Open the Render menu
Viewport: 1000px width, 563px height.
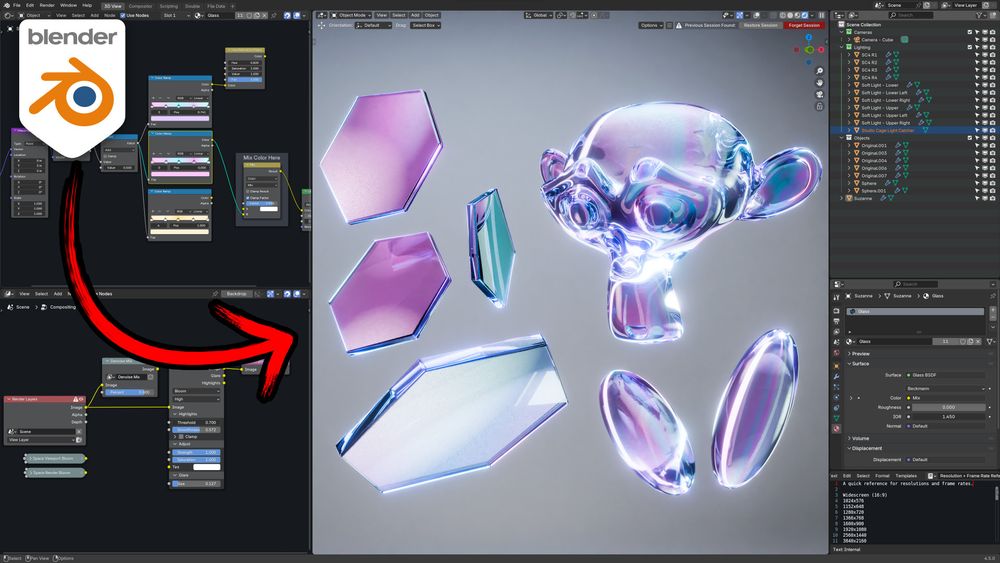(x=47, y=5)
